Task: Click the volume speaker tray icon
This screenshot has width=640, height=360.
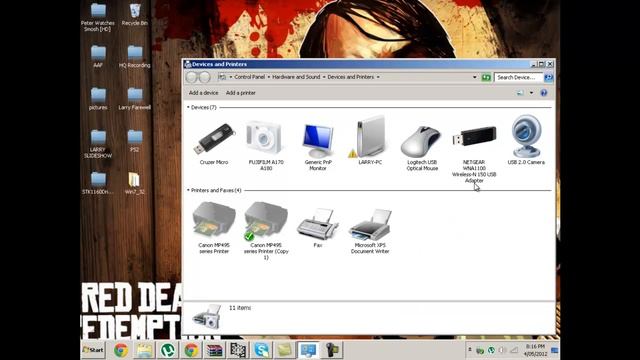Action: 502,350
